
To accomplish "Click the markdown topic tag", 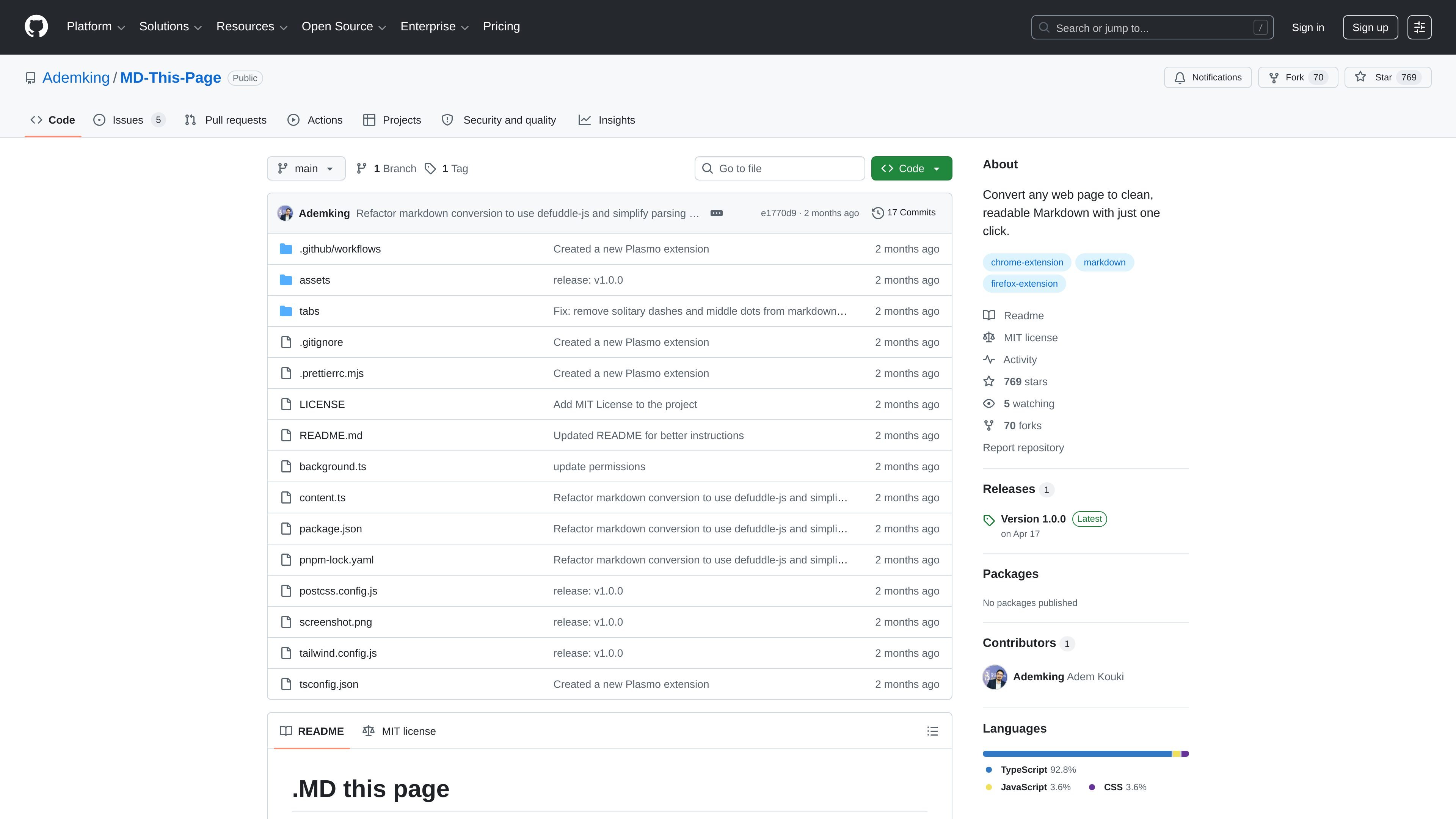I will pos(1105,262).
